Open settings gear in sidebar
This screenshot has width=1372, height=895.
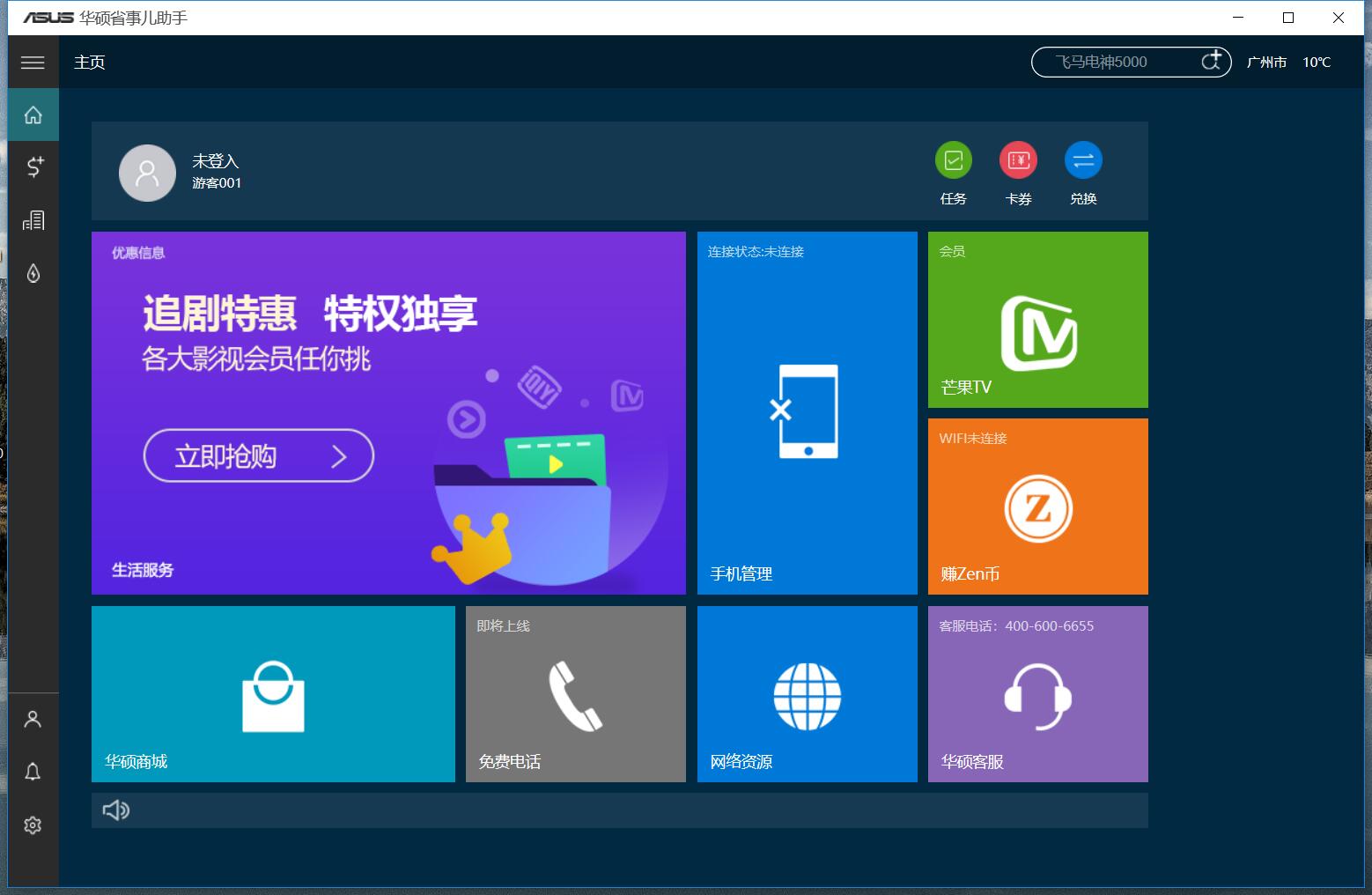(x=33, y=825)
